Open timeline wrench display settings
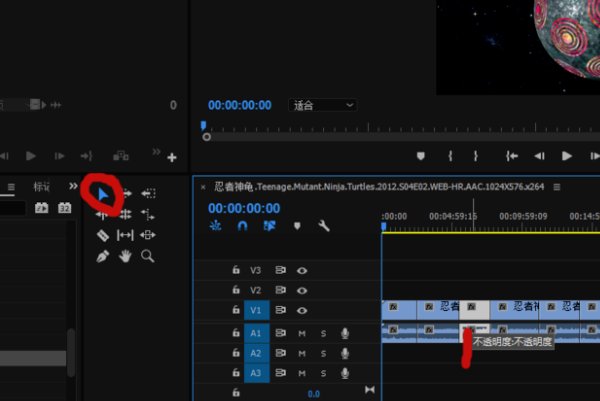The image size is (600, 401). [324, 227]
